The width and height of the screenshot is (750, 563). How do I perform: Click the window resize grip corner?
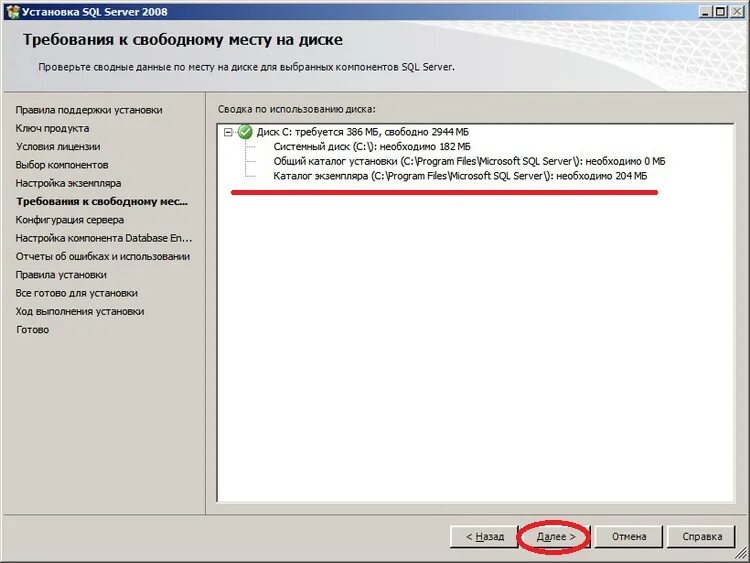742,555
